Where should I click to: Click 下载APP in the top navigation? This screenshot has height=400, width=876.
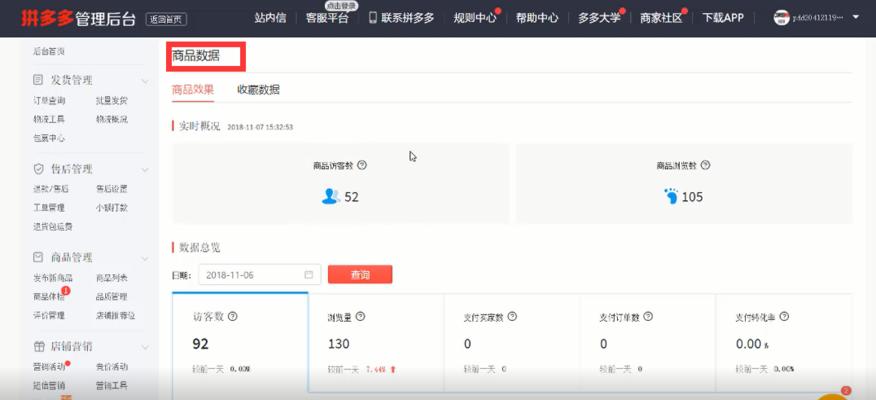[723, 18]
